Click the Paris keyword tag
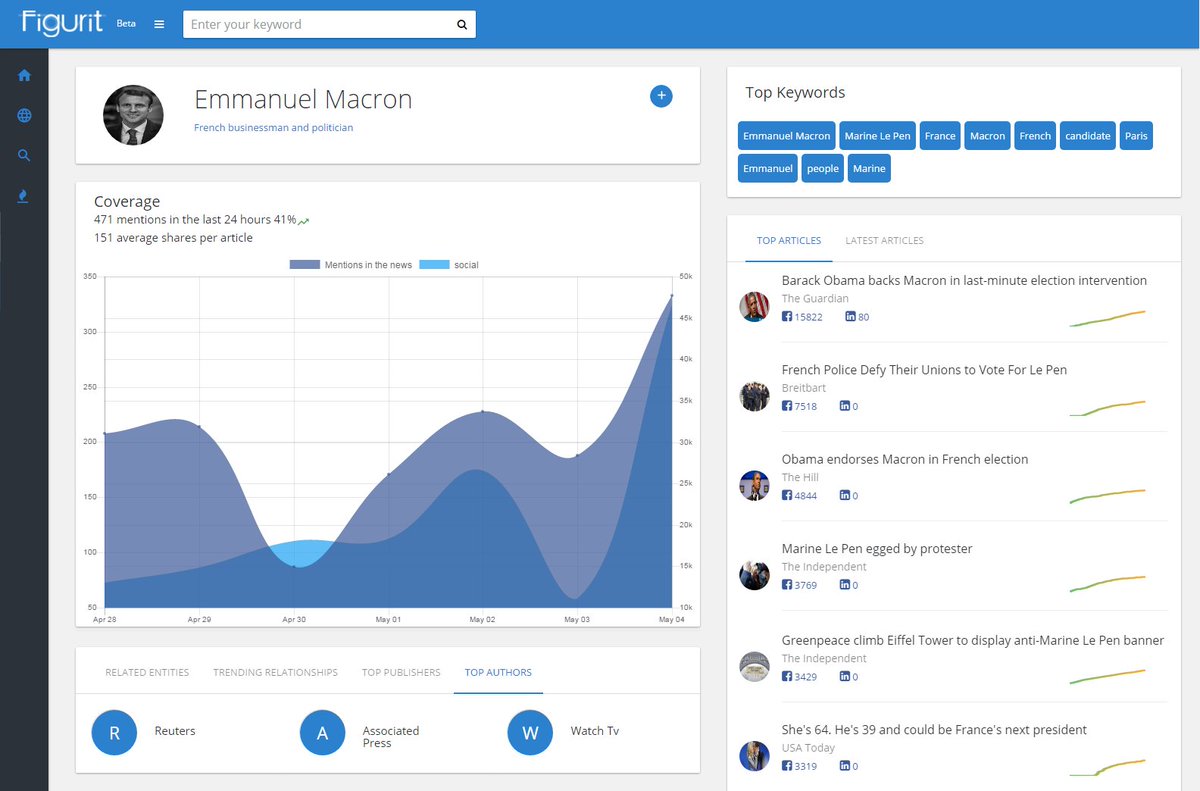Image resolution: width=1200 pixels, height=791 pixels. (1136, 136)
